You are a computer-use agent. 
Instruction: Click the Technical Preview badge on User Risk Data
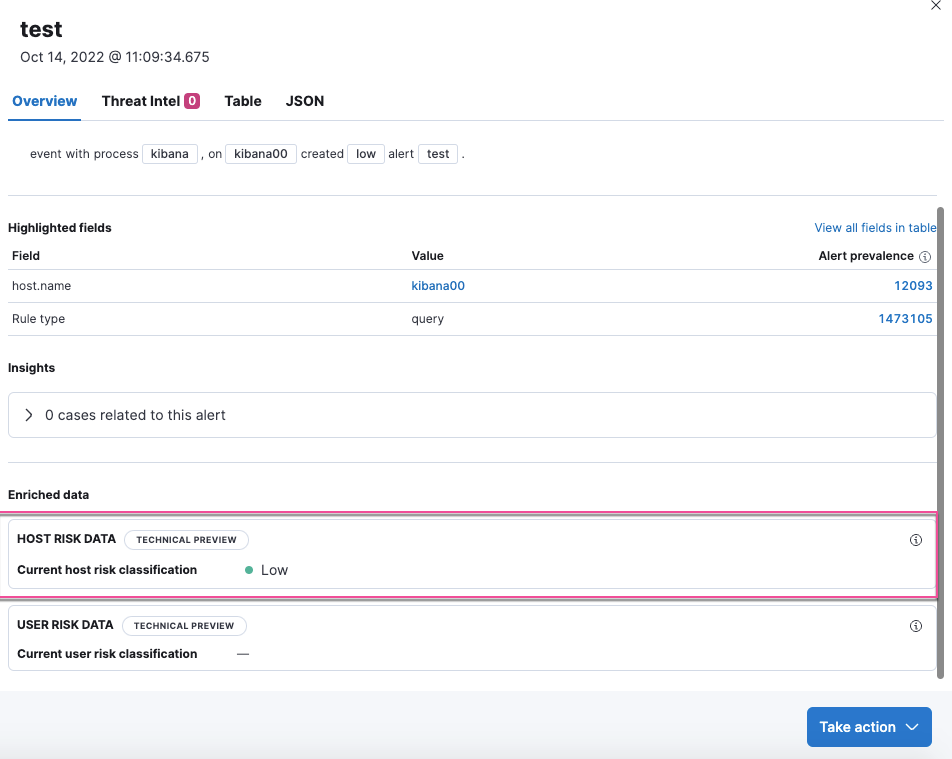pos(184,625)
